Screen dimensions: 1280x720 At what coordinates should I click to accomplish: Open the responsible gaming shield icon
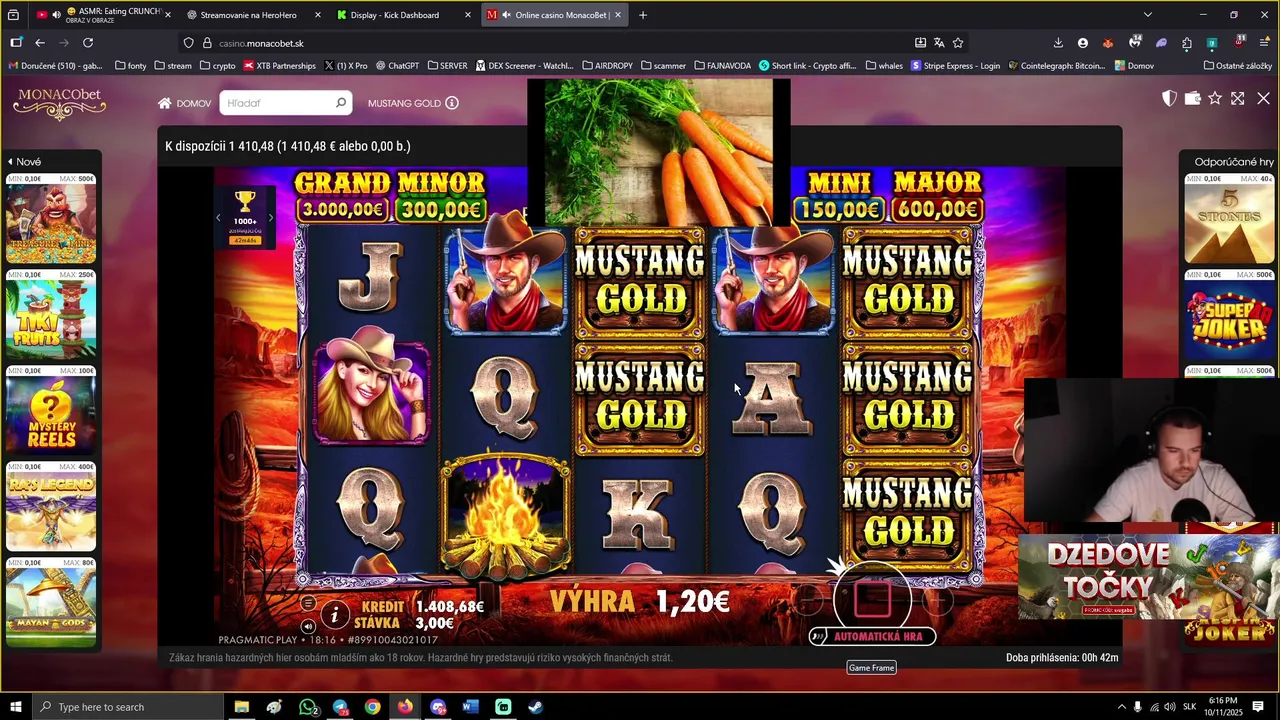point(1169,98)
